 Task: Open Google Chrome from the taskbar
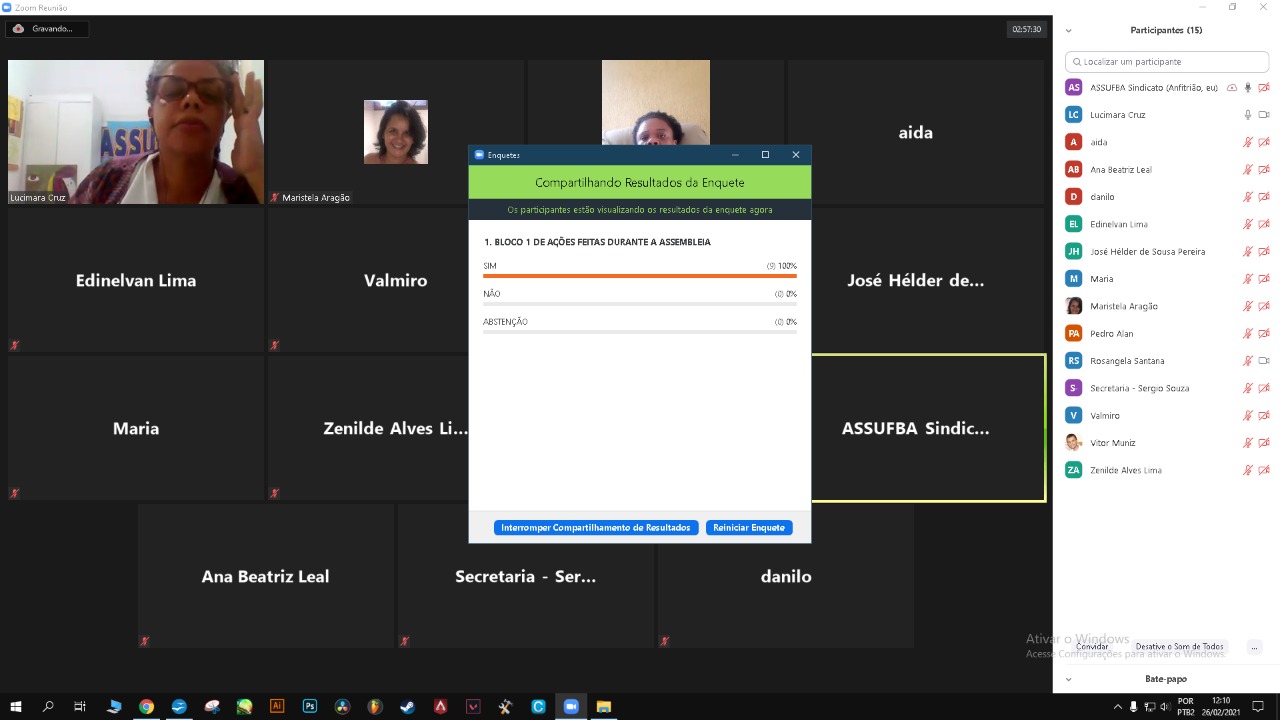(x=147, y=706)
